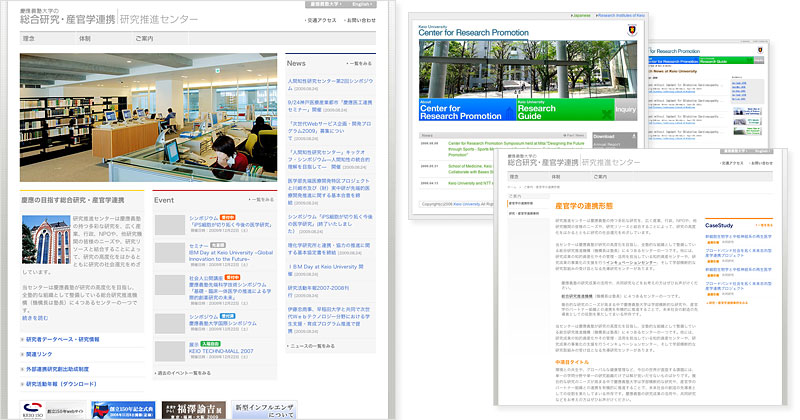
Task: Click Research Institutes of Keio link
Action: click(621, 16)
